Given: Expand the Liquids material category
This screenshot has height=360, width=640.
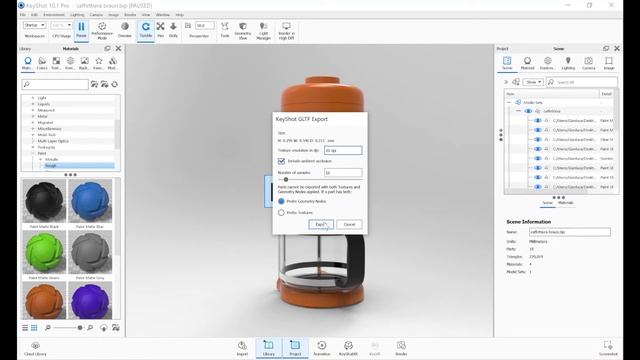Looking at the screenshot, I should 33,104.
